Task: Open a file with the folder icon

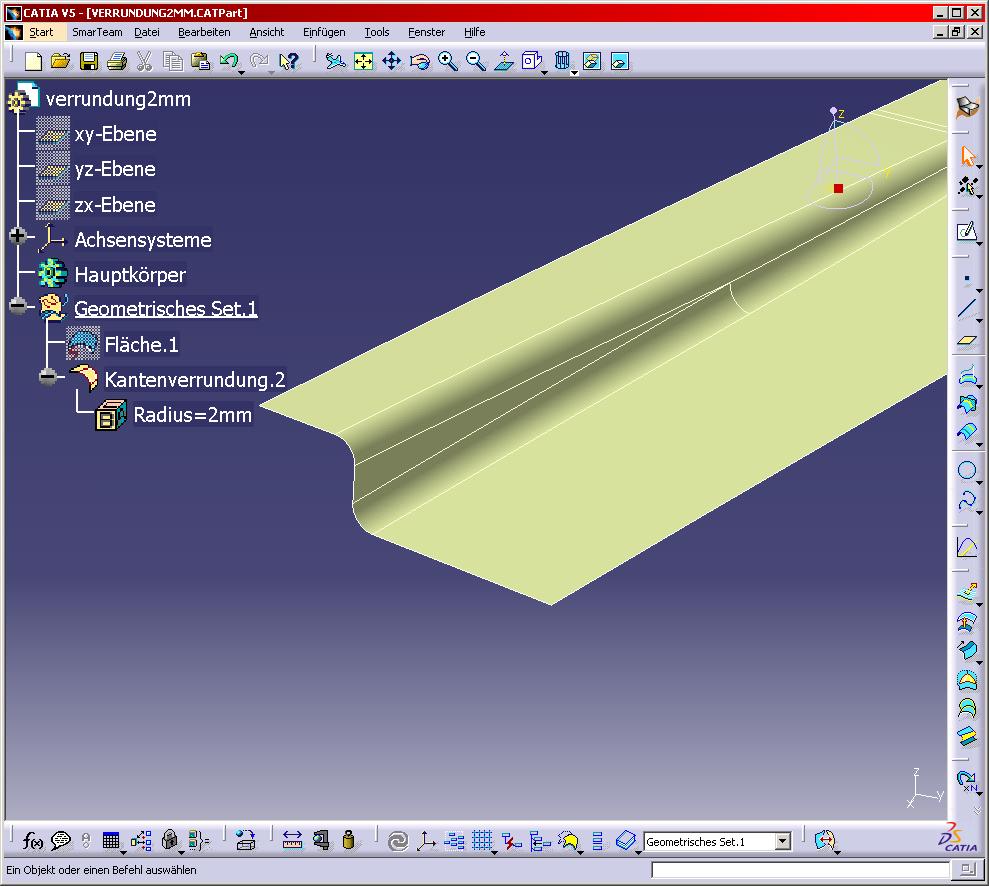Action: point(61,61)
